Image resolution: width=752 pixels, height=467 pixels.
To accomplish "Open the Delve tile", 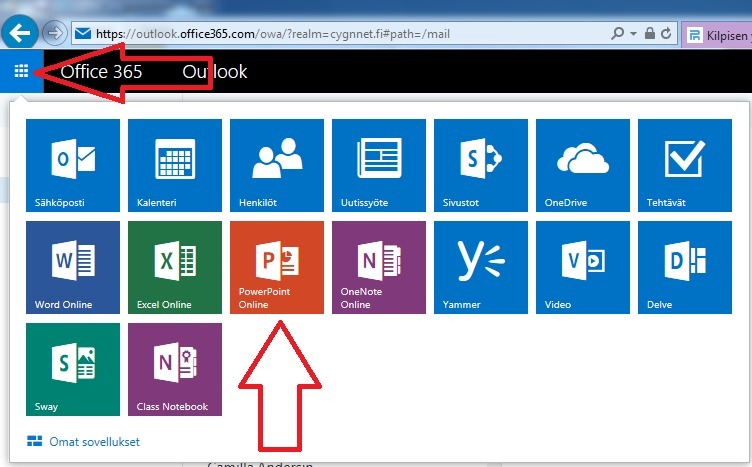I will (685, 268).
